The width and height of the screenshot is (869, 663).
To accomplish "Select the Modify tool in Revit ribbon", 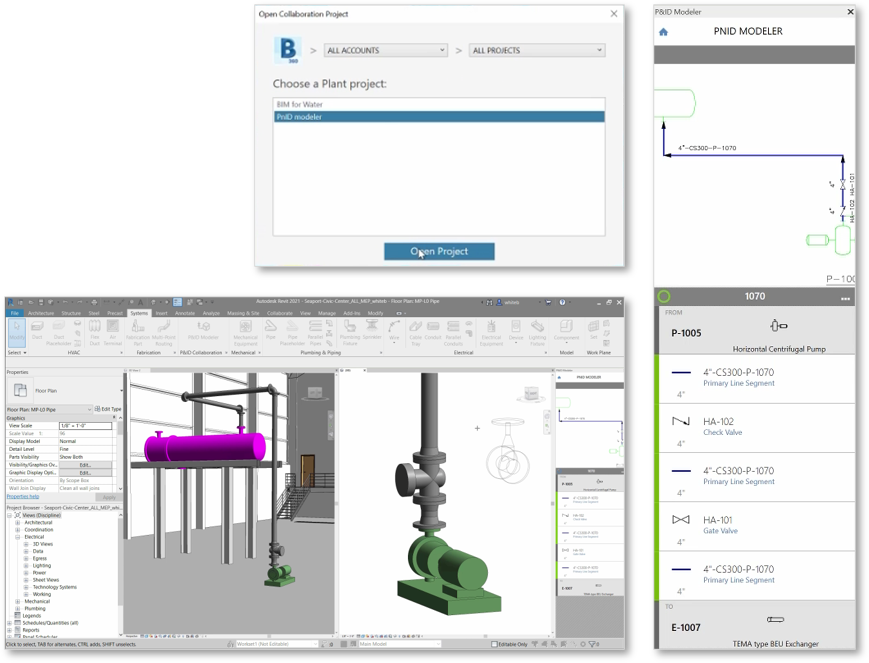I will (x=17, y=332).
